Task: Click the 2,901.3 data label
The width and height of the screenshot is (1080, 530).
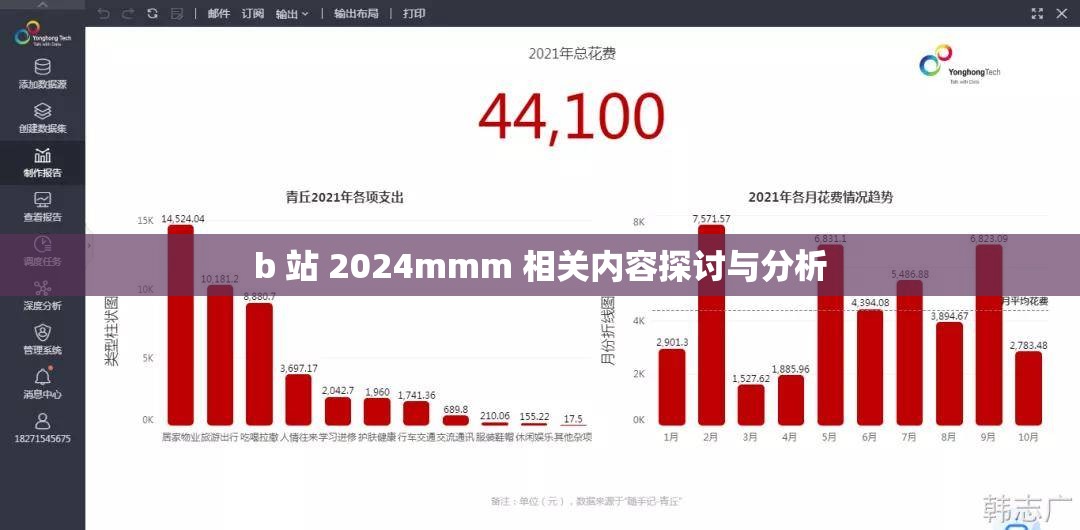Action: pos(672,343)
